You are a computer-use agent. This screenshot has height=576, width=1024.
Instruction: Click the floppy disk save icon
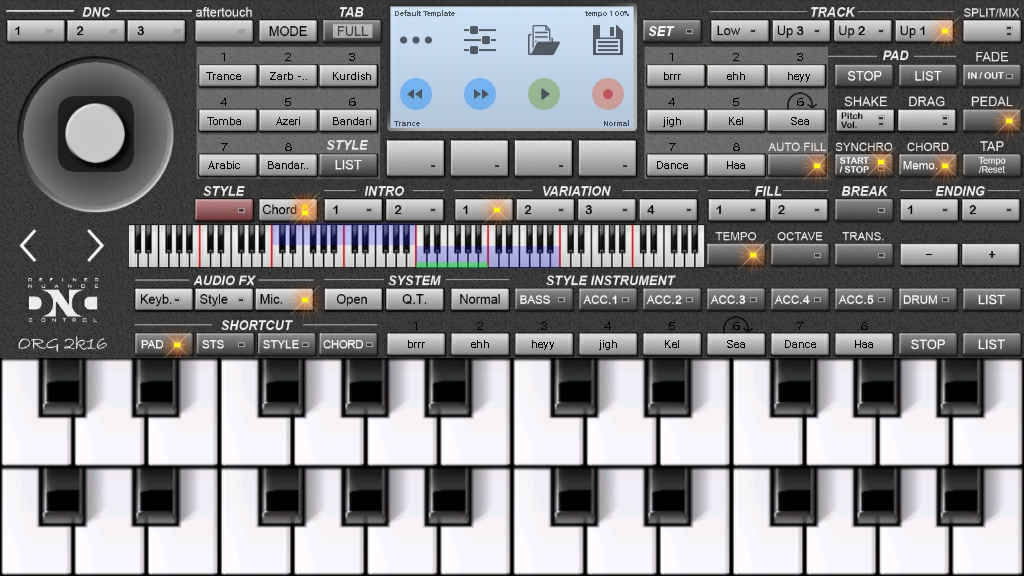[x=607, y=40]
